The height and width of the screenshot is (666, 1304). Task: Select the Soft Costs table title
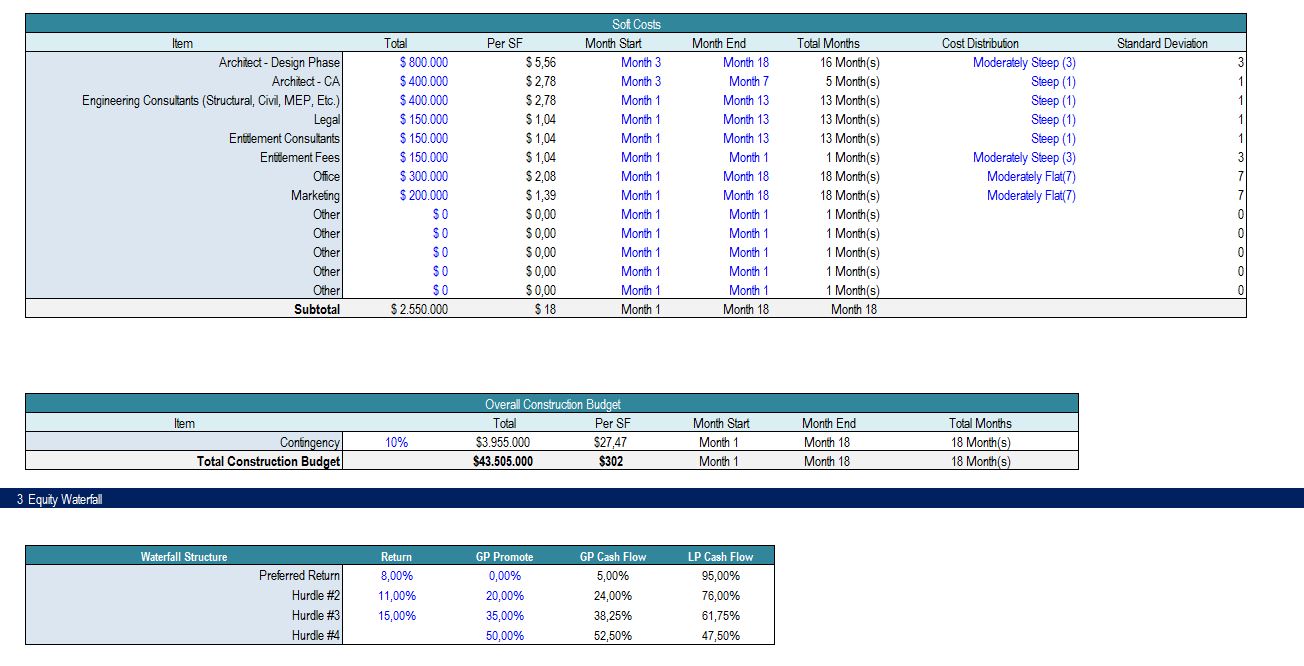636,24
